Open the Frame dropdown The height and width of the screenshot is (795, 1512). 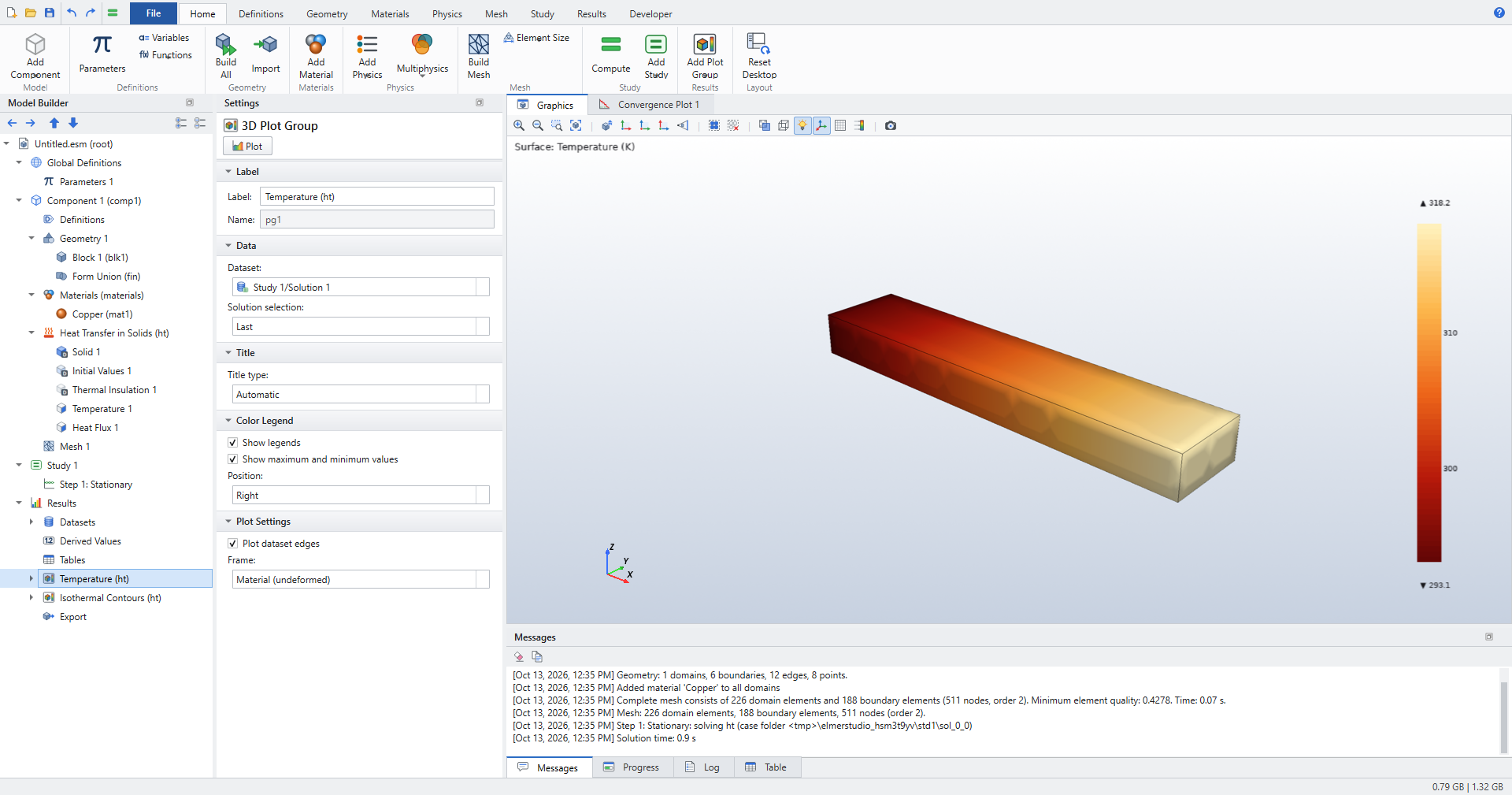click(361, 580)
